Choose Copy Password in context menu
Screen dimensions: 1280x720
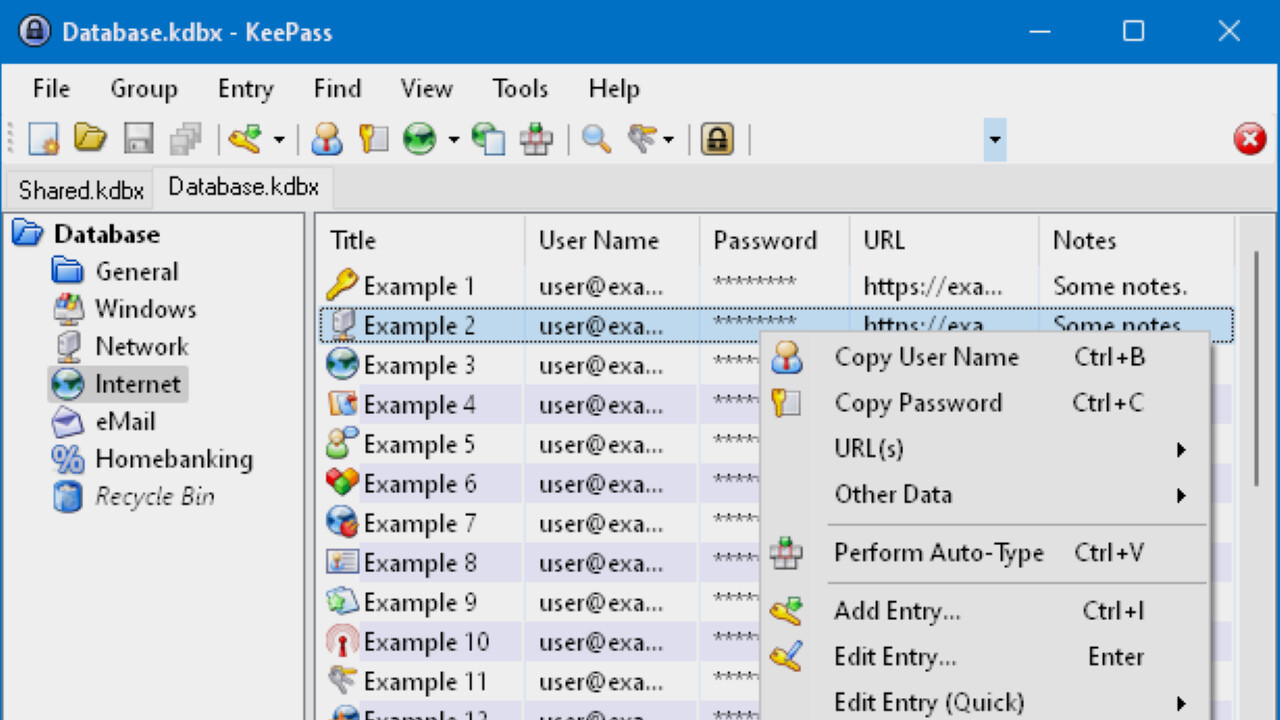coord(985,403)
